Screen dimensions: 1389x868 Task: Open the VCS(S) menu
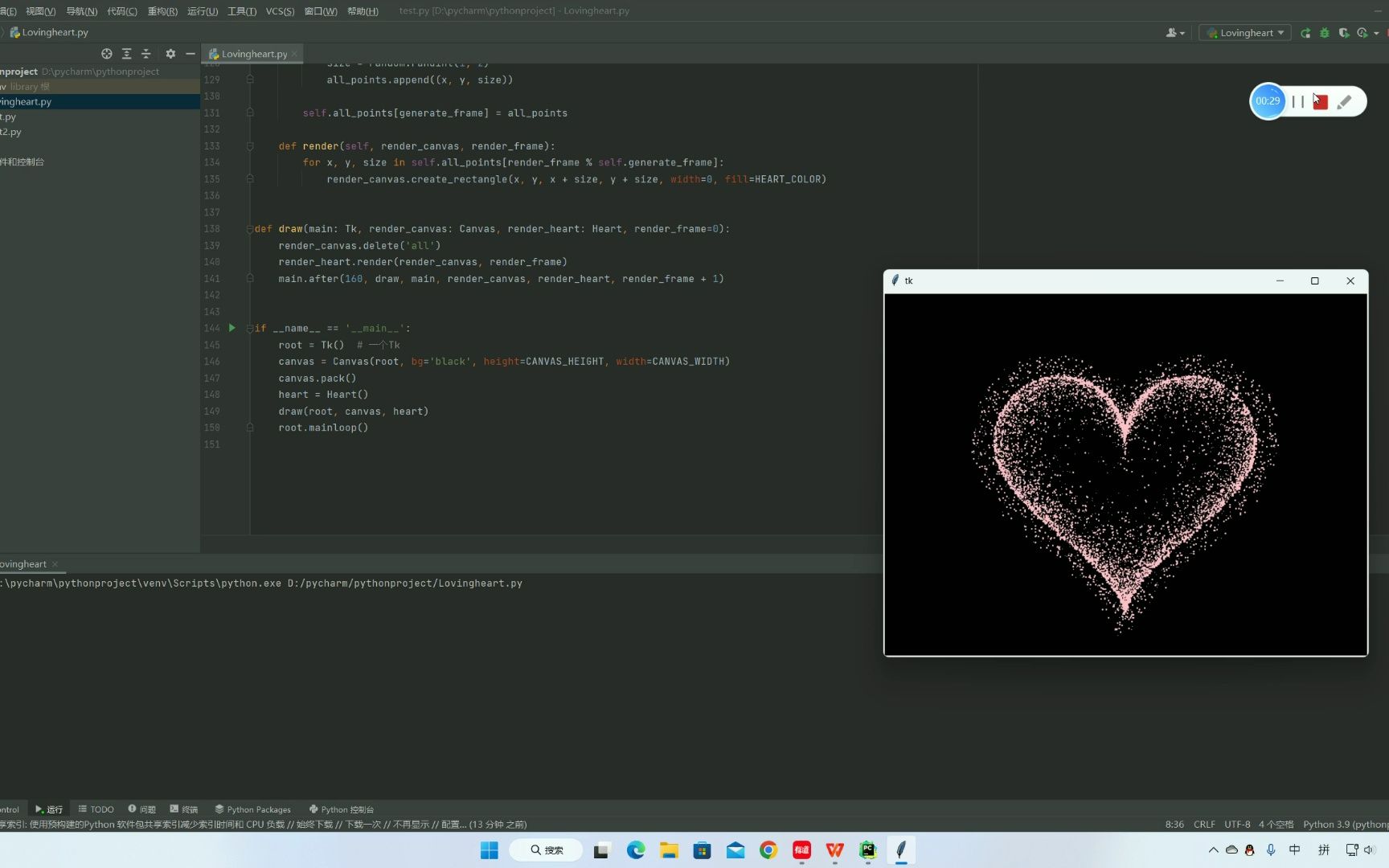[x=280, y=10]
